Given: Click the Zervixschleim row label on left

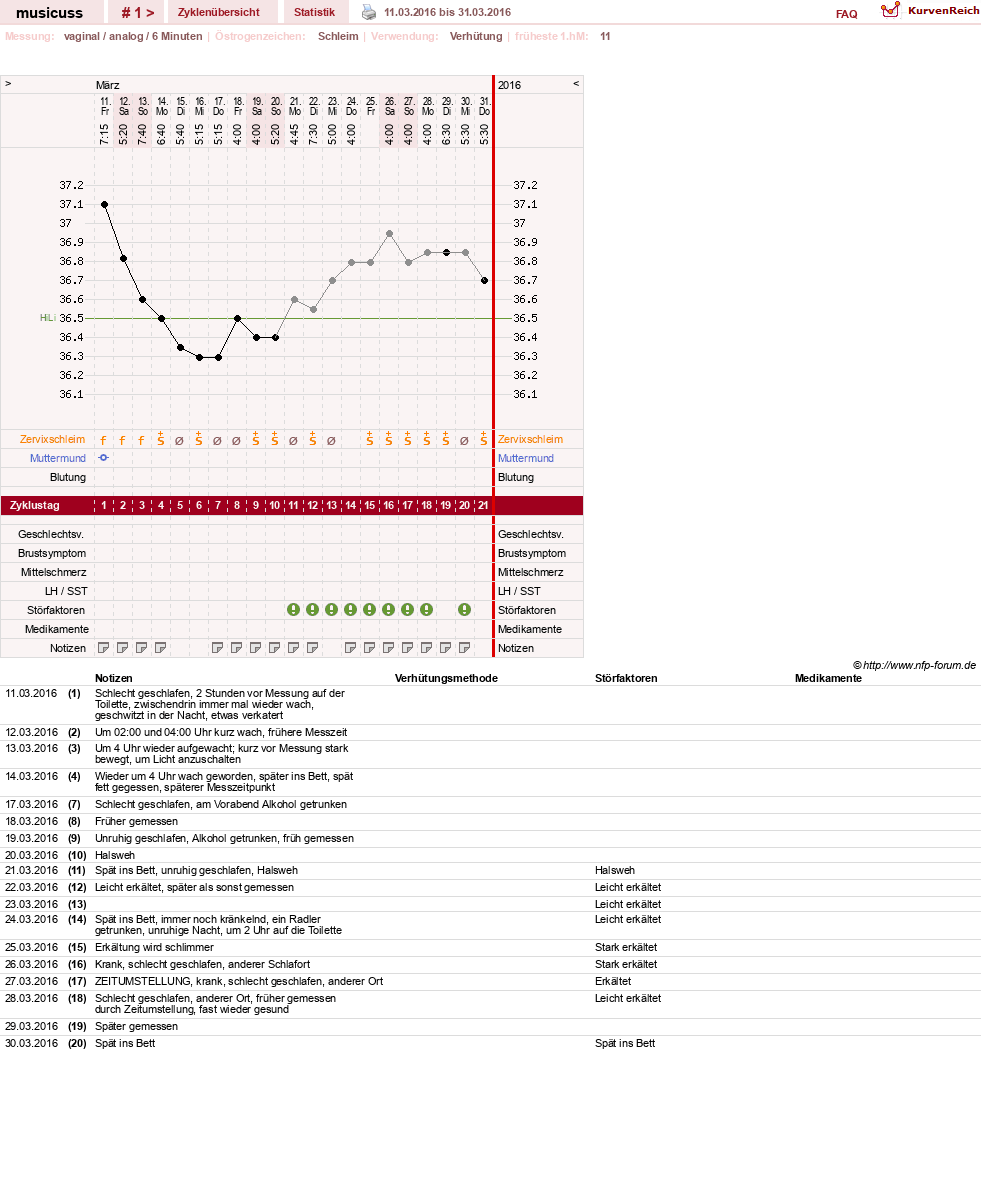Looking at the screenshot, I should [x=52, y=439].
